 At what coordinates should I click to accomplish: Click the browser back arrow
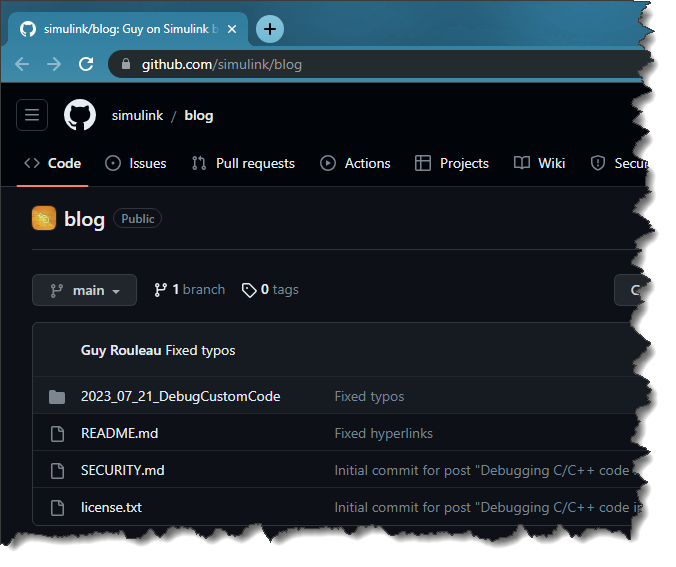click(x=22, y=64)
